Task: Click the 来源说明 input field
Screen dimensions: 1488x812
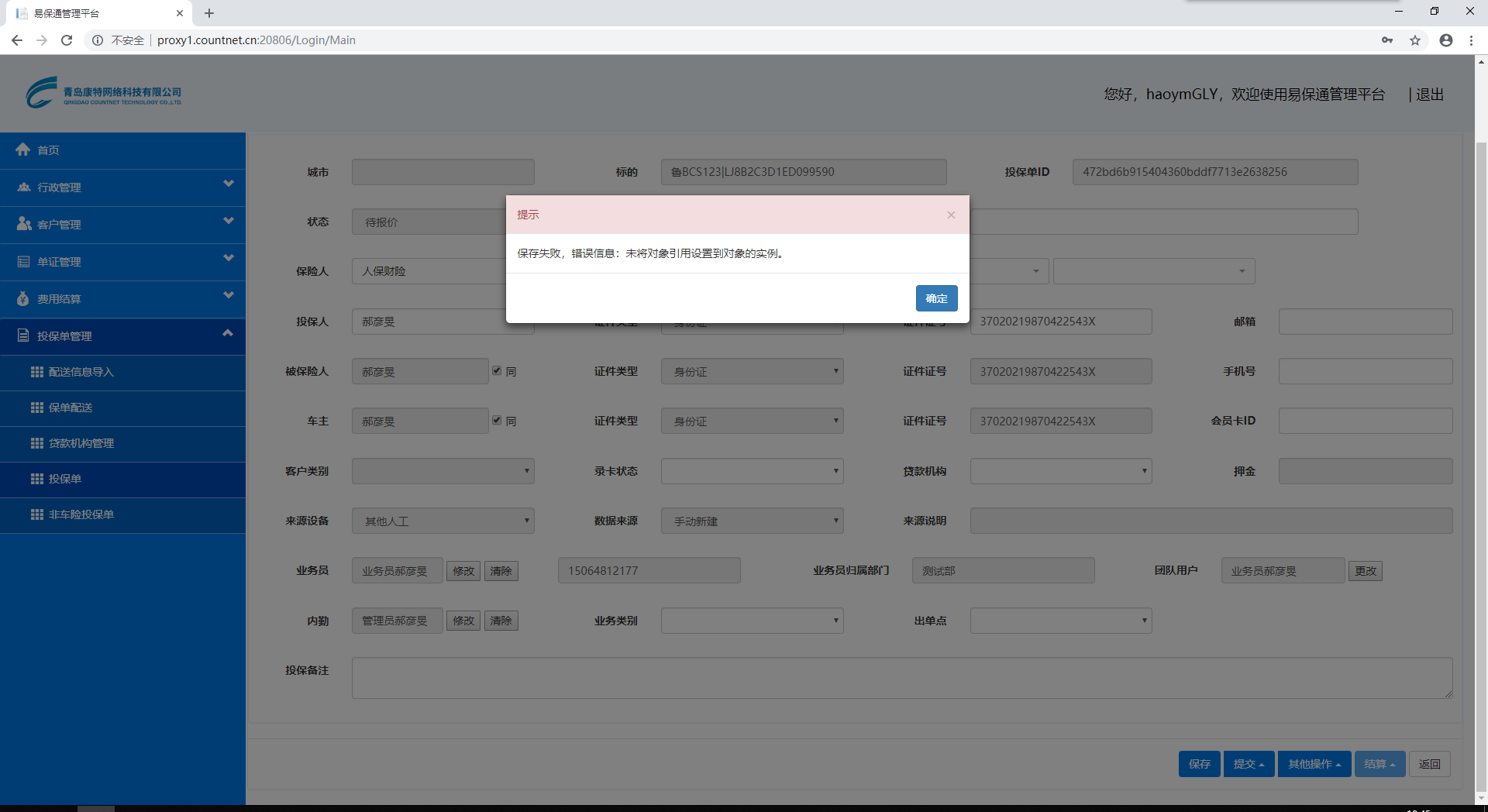Action: coord(1211,521)
